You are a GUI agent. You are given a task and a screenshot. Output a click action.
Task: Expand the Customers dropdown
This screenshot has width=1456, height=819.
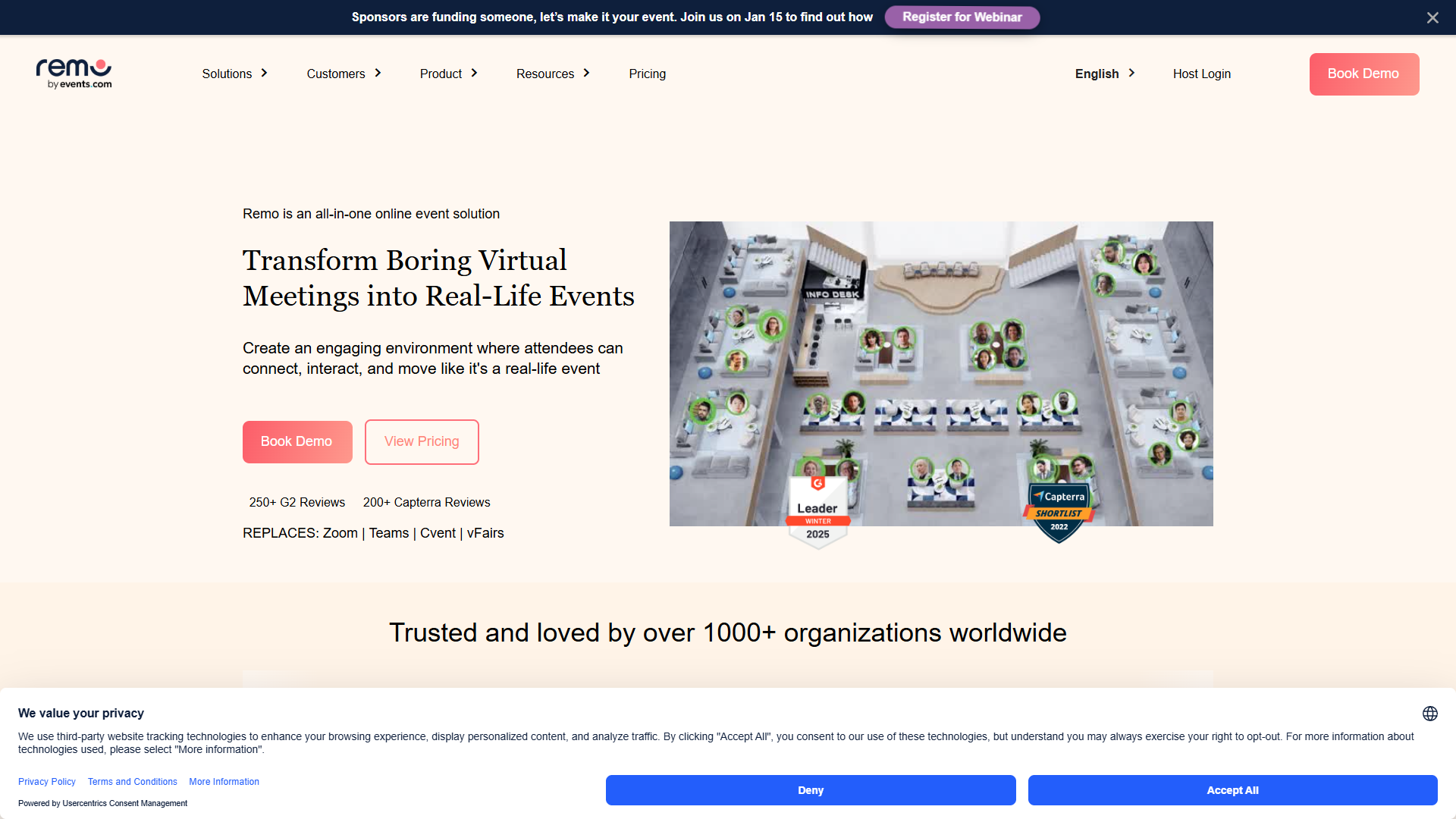[344, 74]
